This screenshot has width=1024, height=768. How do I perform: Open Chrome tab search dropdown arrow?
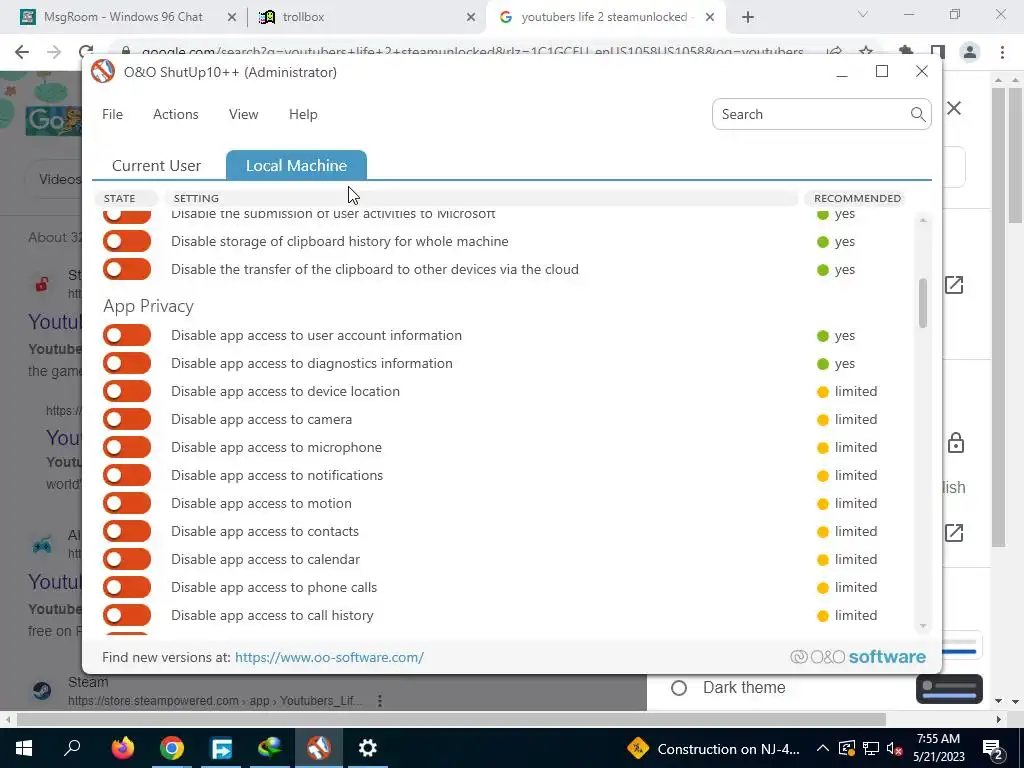point(863,14)
